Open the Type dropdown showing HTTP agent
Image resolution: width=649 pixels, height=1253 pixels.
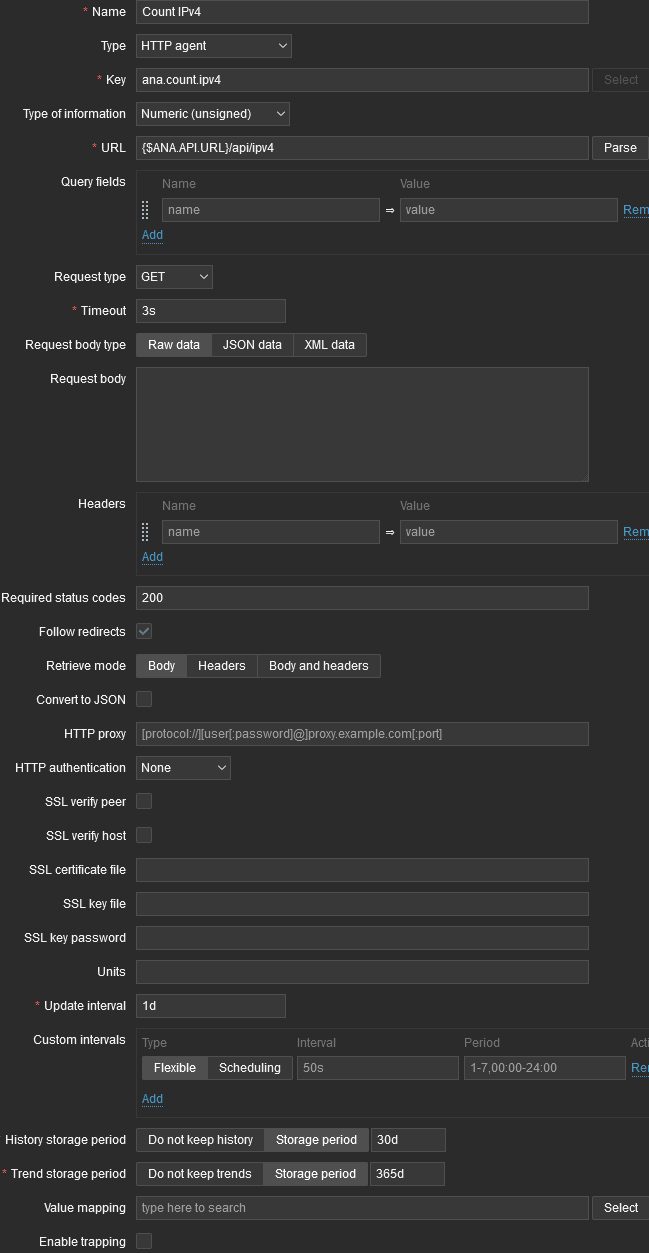[x=213, y=46]
